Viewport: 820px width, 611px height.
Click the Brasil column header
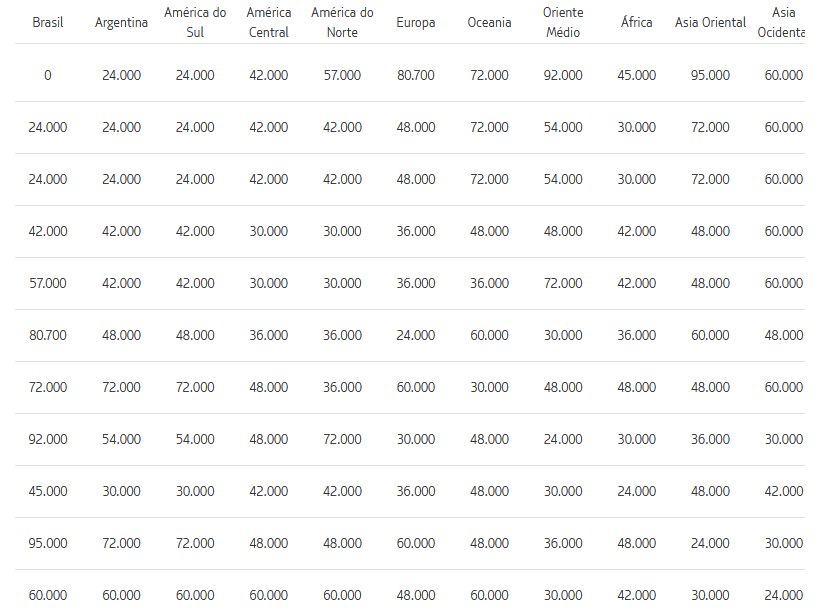click(48, 22)
